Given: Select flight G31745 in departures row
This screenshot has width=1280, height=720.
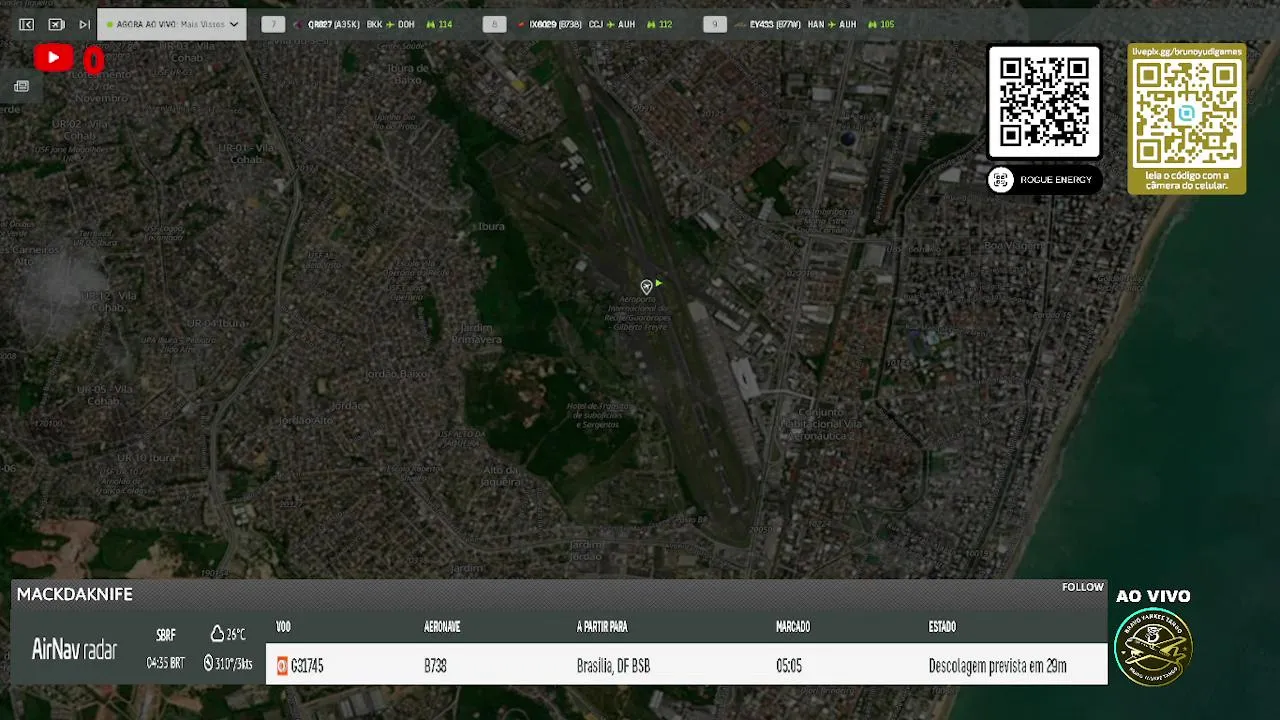Looking at the screenshot, I should pos(687,665).
